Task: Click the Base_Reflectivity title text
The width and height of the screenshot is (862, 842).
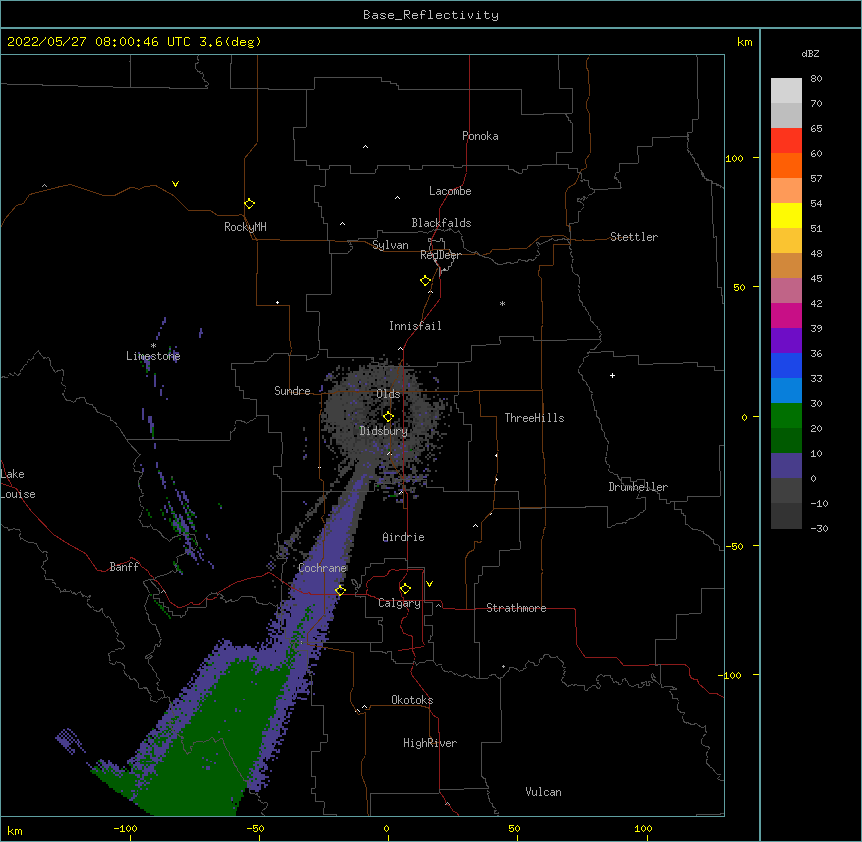Action: [x=431, y=15]
